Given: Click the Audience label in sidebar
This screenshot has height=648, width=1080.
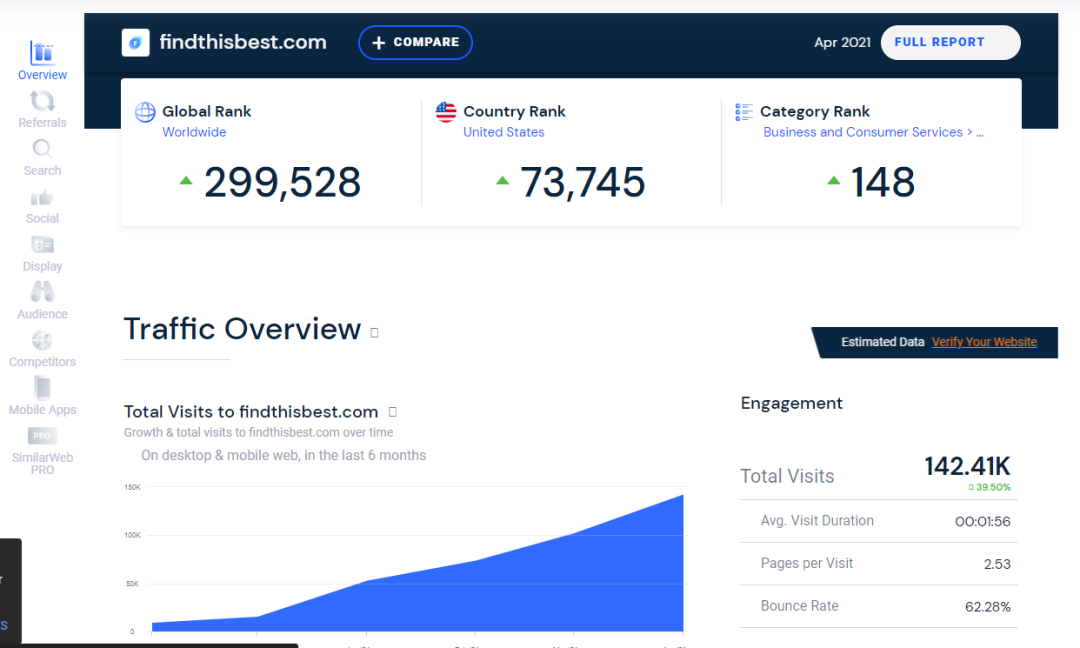Looking at the screenshot, I should (x=42, y=314).
